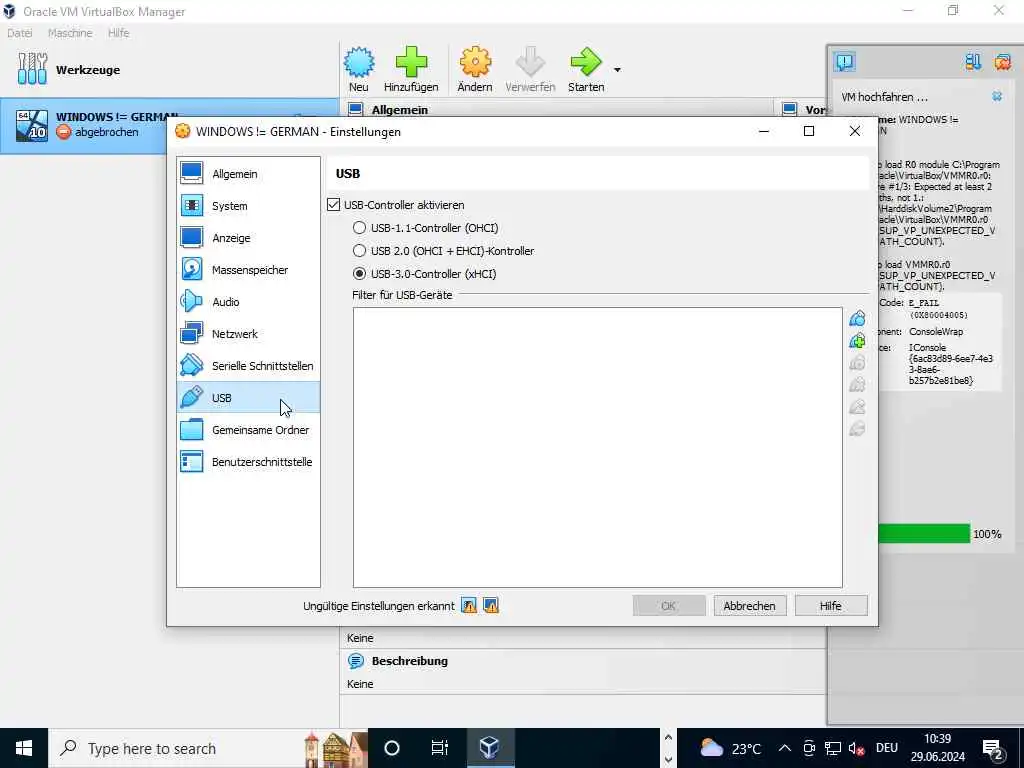Click the disabled OK button
This screenshot has height=768, width=1024.
[669, 605]
